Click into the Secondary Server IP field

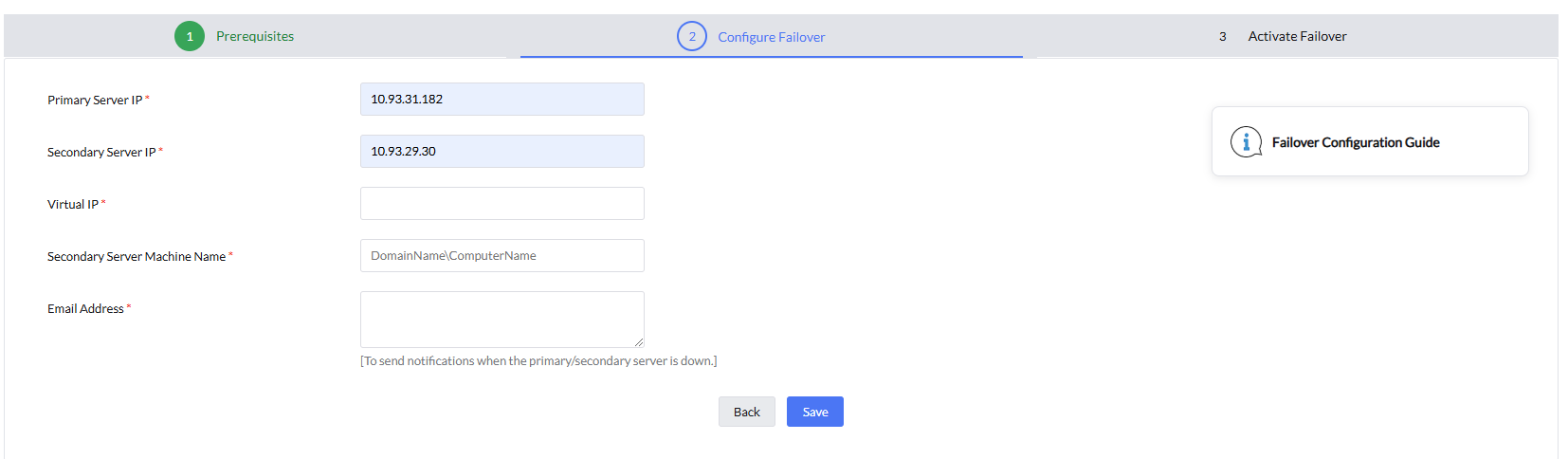coord(502,152)
